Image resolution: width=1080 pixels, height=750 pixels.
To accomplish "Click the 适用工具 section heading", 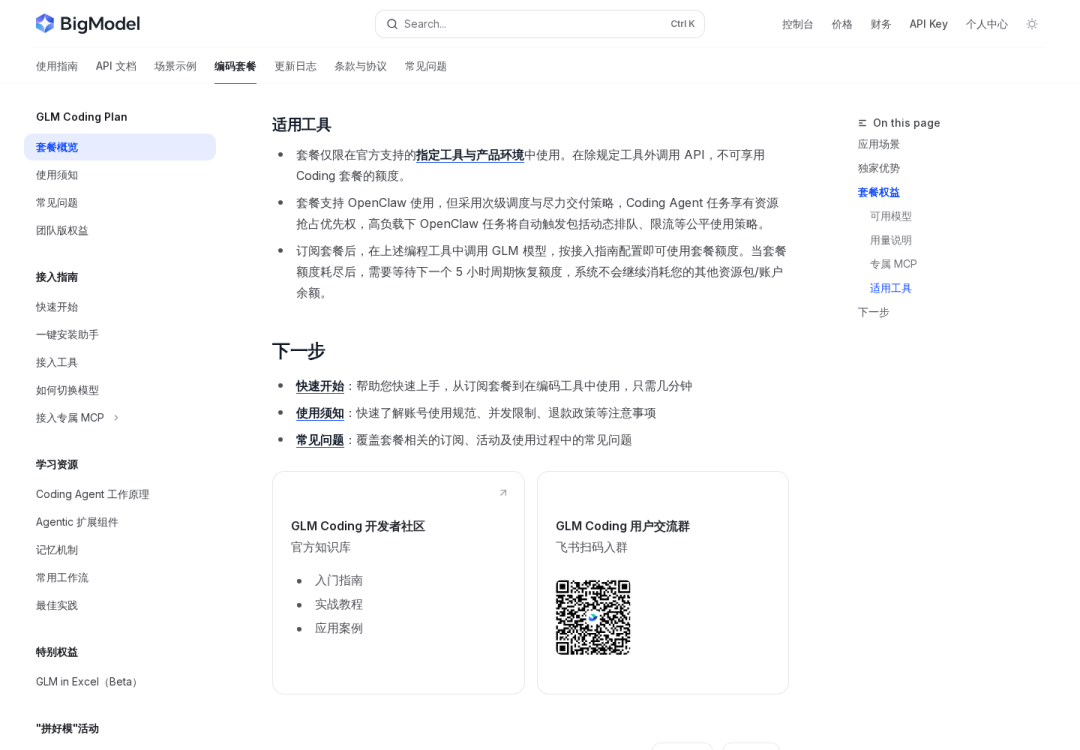I will point(302,125).
